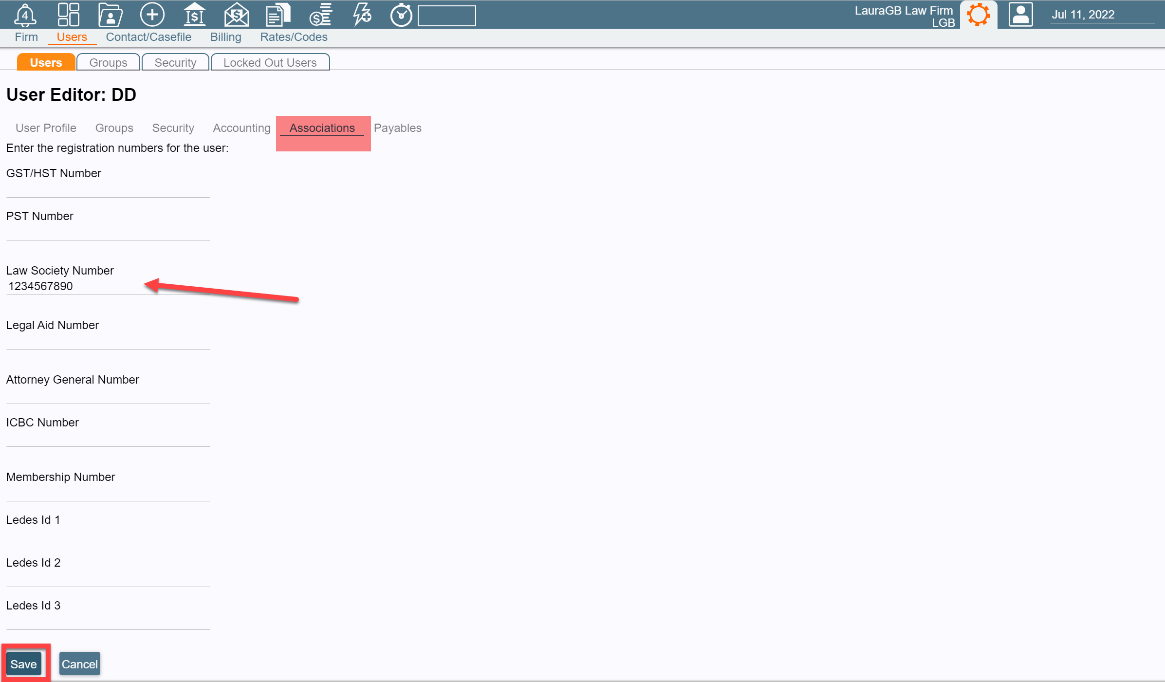Open the contacts folder icon
This screenshot has height=682, width=1165.
110,14
